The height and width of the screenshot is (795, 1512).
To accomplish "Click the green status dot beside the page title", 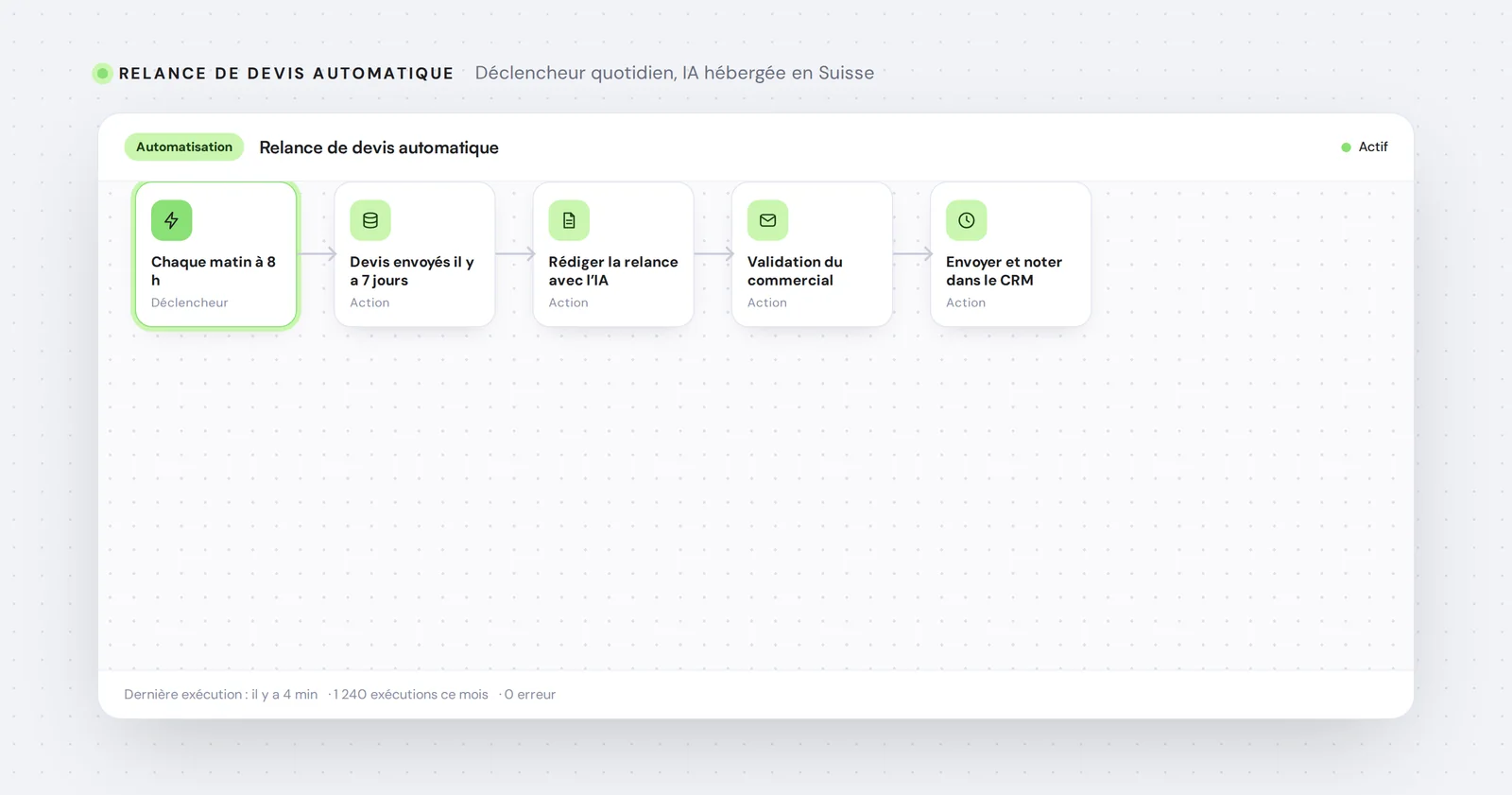I will click(102, 73).
